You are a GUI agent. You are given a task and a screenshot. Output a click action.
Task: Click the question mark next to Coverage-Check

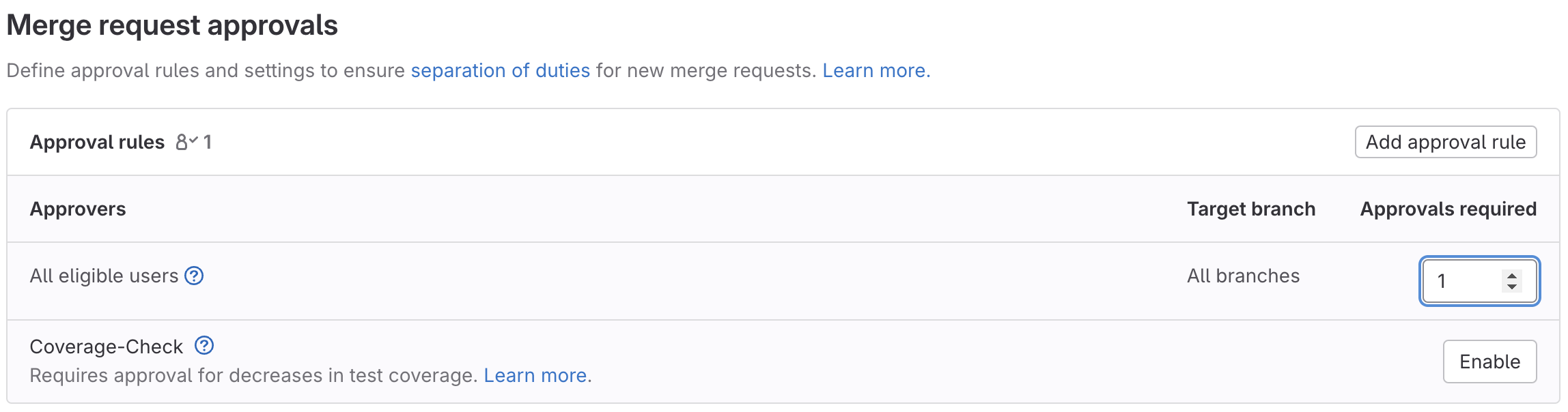click(x=203, y=345)
